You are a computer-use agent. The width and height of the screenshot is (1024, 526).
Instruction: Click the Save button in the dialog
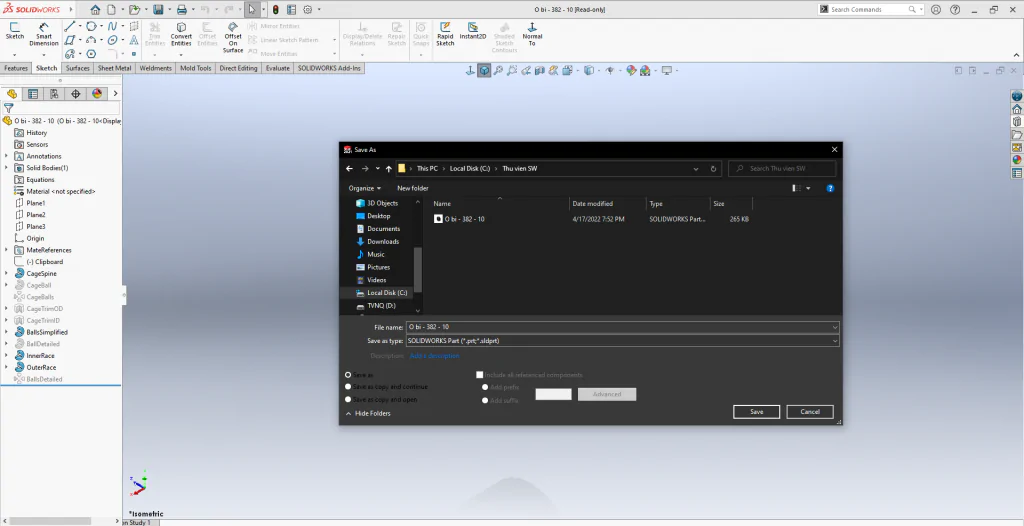756,412
